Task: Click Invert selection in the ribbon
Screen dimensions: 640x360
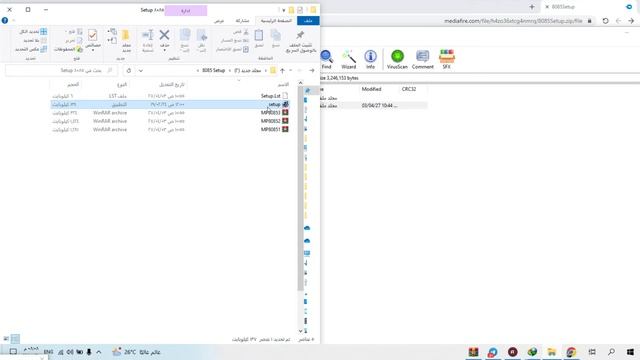Action: tap(31, 49)
